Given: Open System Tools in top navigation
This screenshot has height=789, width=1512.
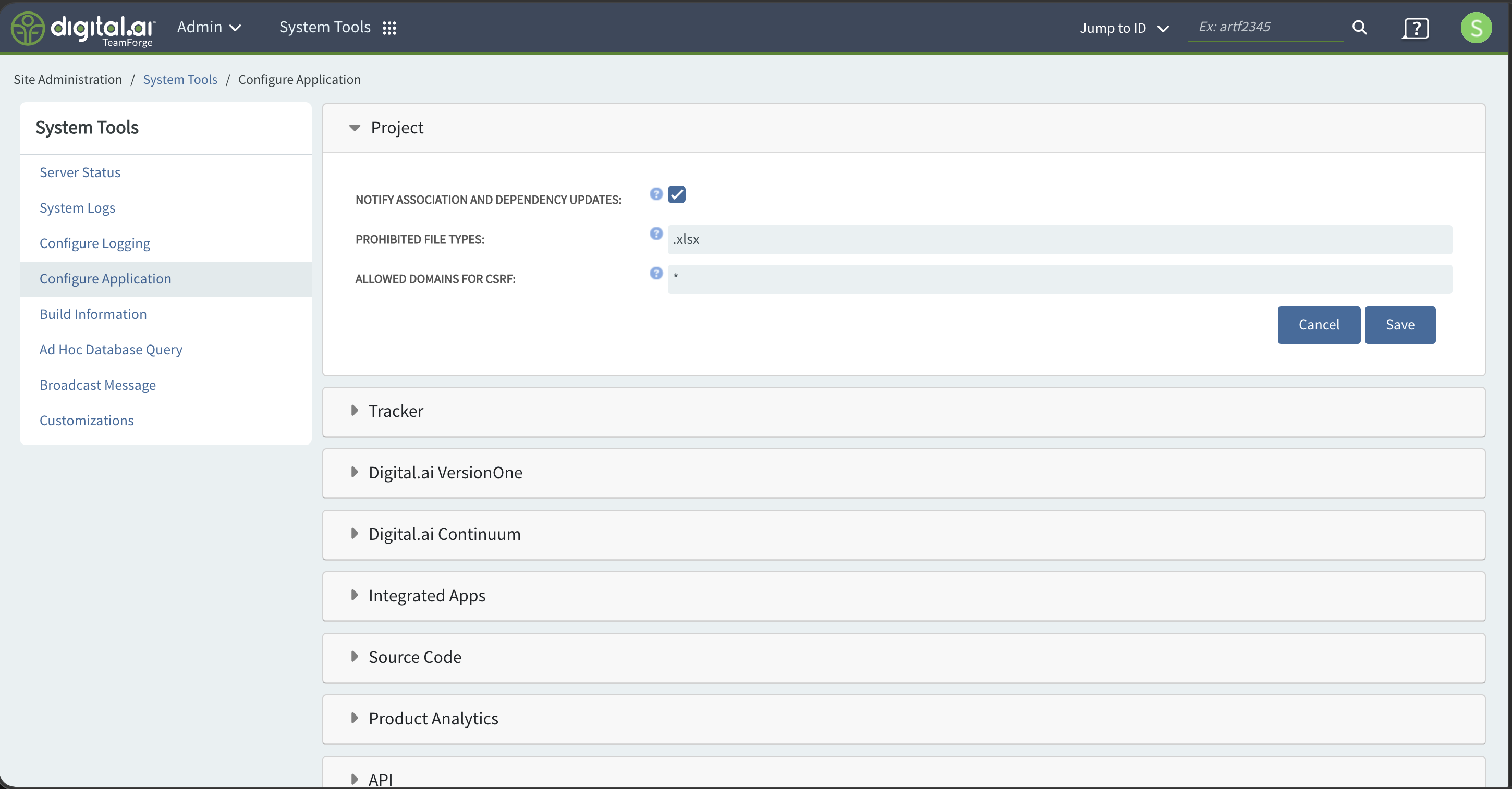Looking at the screenshot, I should click(325, 27).
